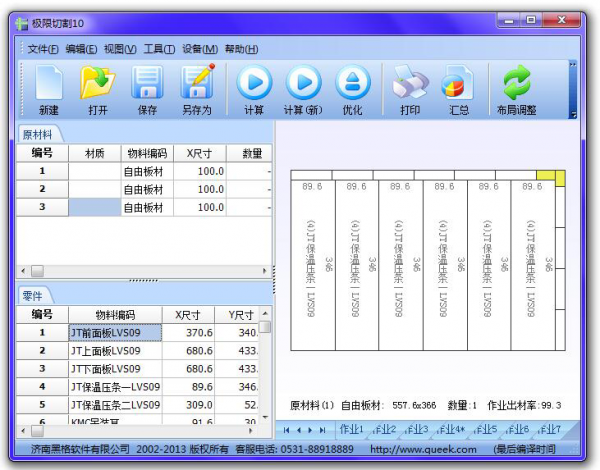The image size is (600, 470).
Task: Jump to the last job tab arrow
Action: click(x=324, y=430)
